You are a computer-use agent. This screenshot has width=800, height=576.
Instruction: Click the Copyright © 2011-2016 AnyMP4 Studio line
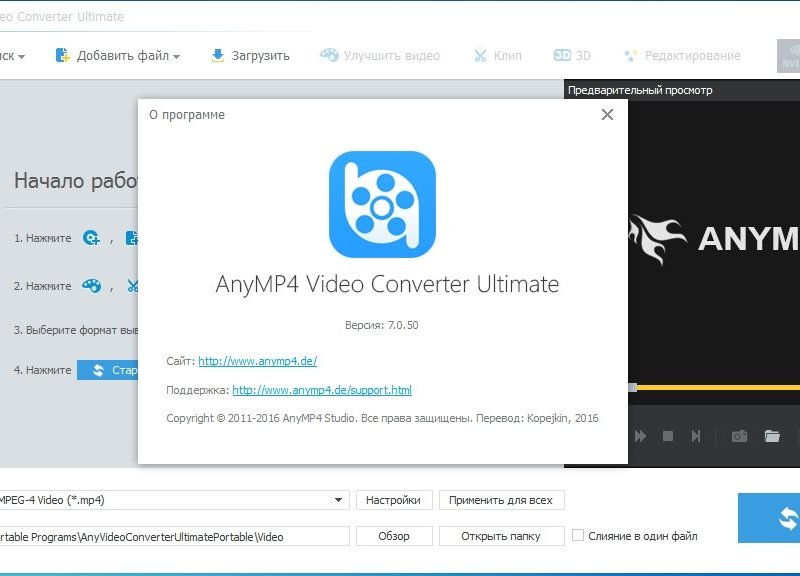click(x=382, y=418)
